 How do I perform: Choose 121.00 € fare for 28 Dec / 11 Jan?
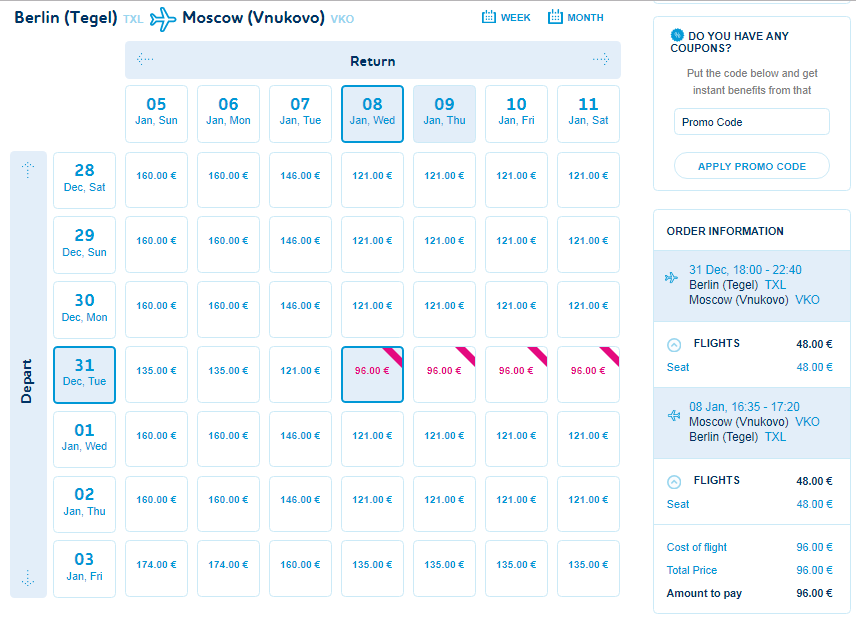[588, 180]
